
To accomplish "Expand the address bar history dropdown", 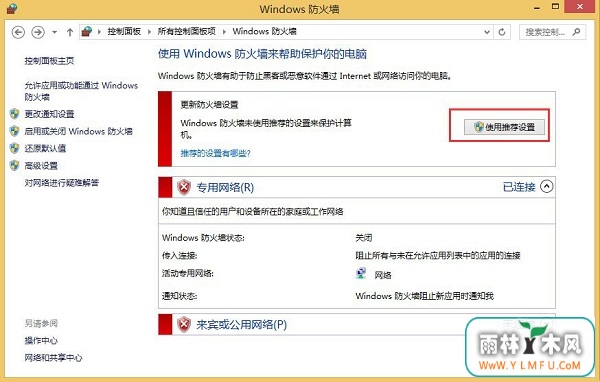I will 487,32.
